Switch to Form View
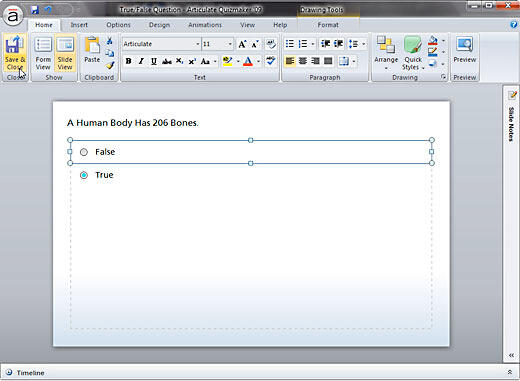This screenshot has width=520, height=381. [43, 53]
